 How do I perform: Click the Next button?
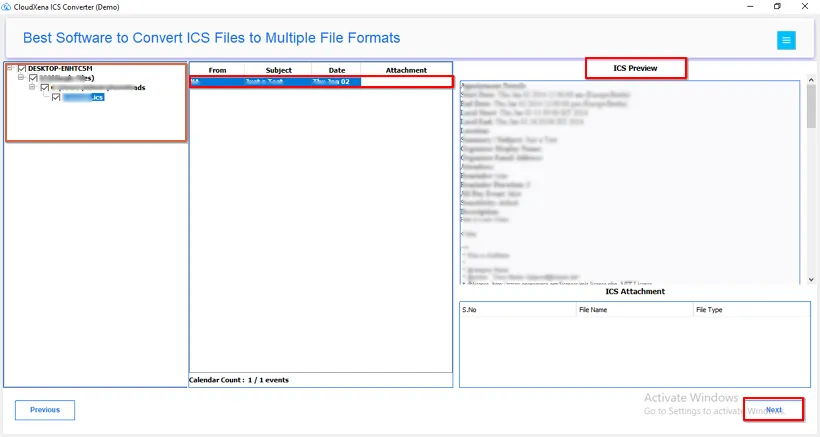click(773, 410)
